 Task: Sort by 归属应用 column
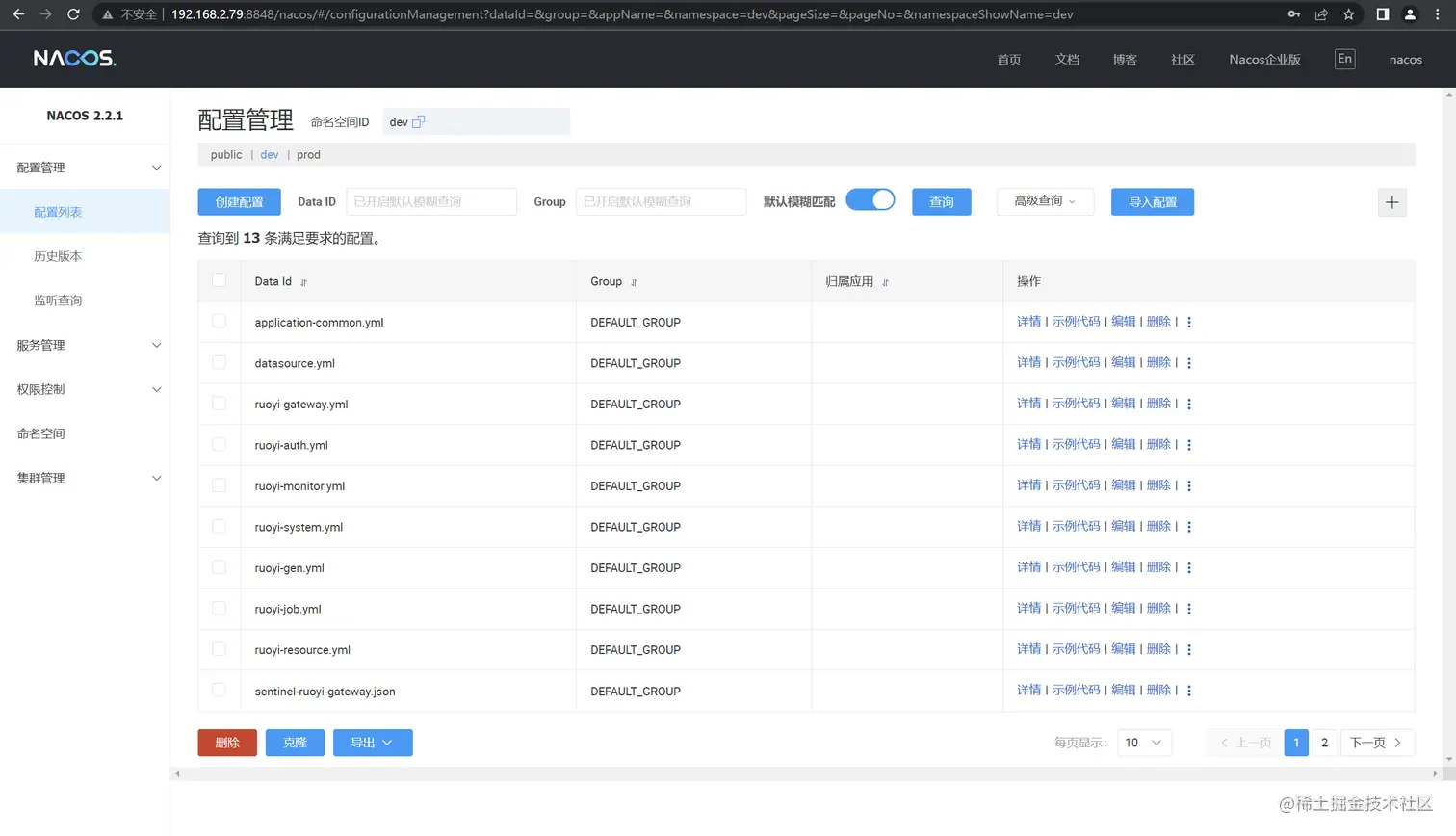(x=885, y=282)
